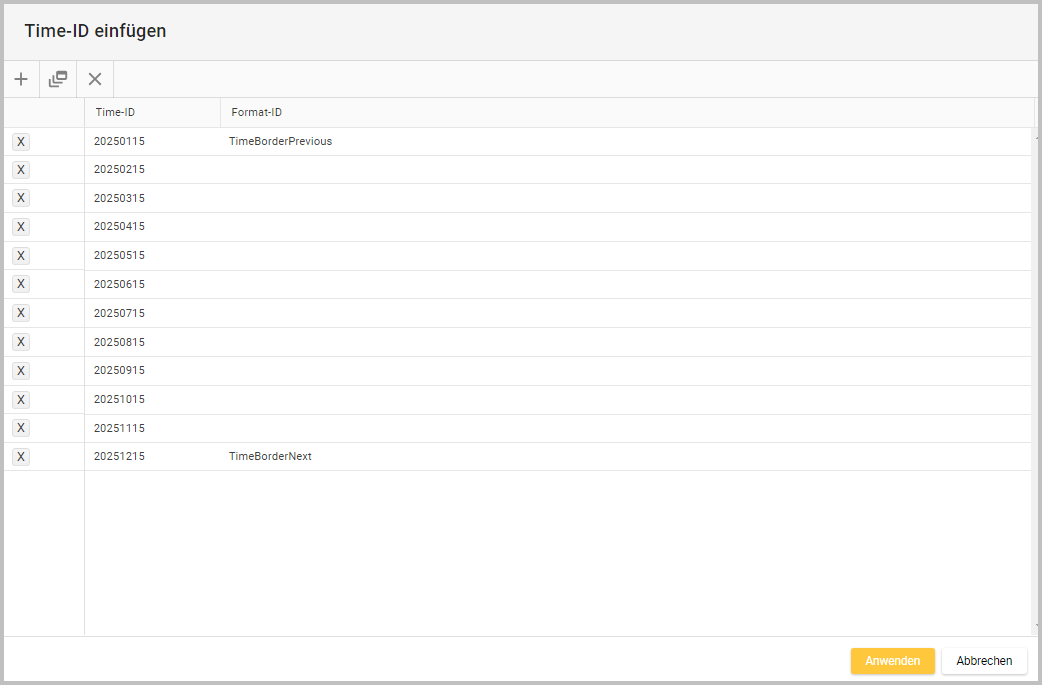Select Time-ID cell 20250715
This screenshot has width=1042, height=685.
pos(119,313)
